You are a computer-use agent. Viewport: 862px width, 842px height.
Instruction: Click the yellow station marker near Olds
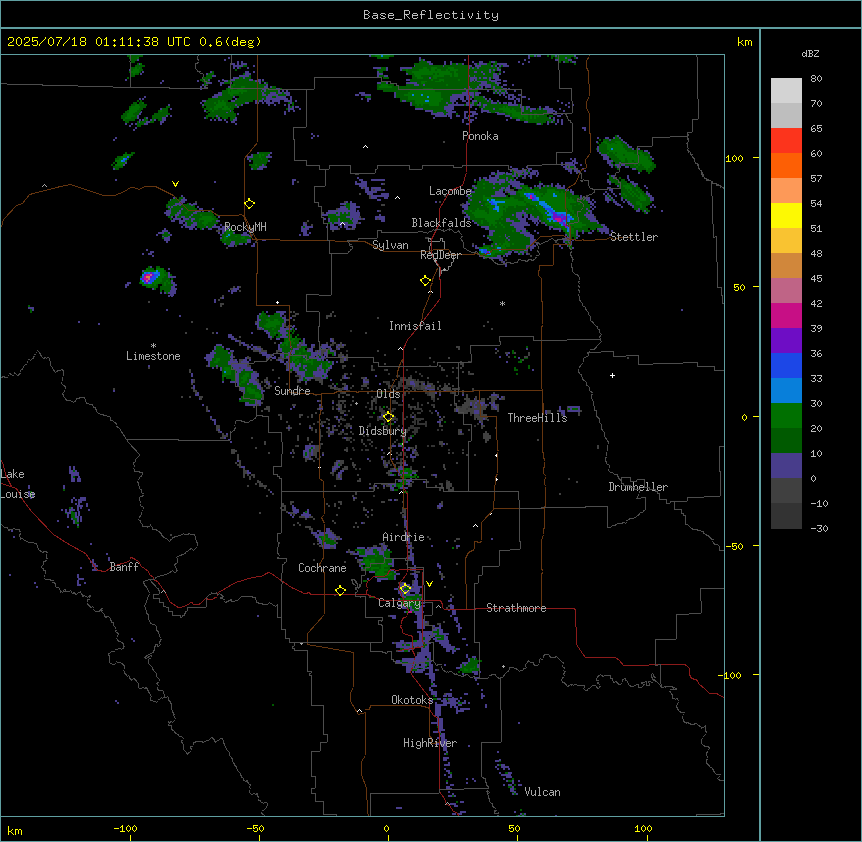[389, 417]
